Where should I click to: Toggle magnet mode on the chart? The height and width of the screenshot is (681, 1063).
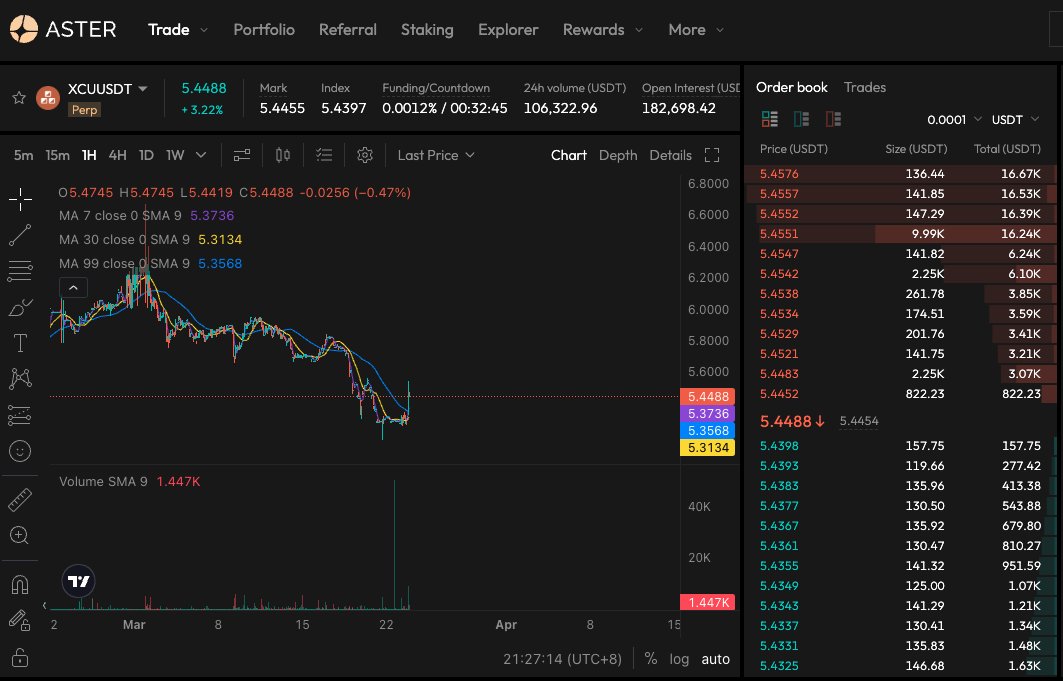click(20, 584)
